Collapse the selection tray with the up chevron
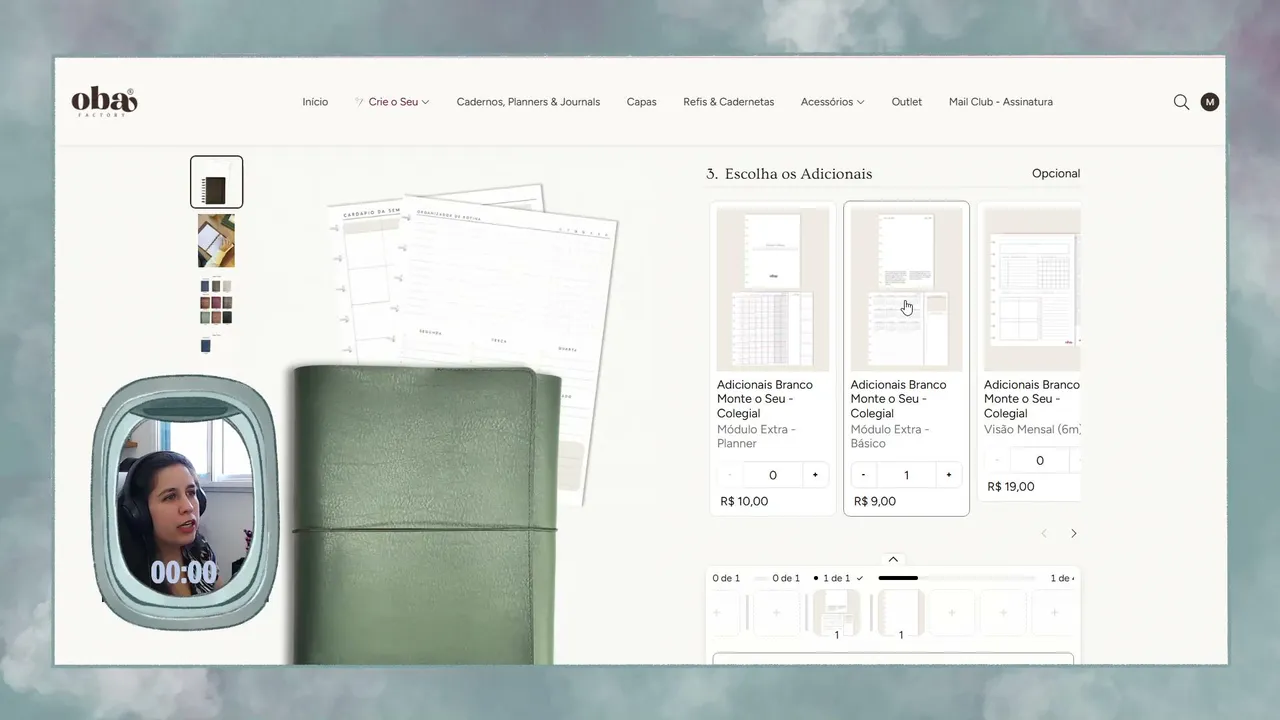This screenshot has height=720, width=1280. click(x=893, y=559)
